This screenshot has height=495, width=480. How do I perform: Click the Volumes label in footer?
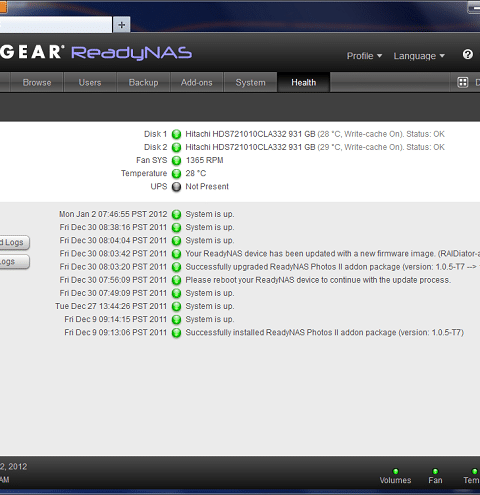point(395,480)
